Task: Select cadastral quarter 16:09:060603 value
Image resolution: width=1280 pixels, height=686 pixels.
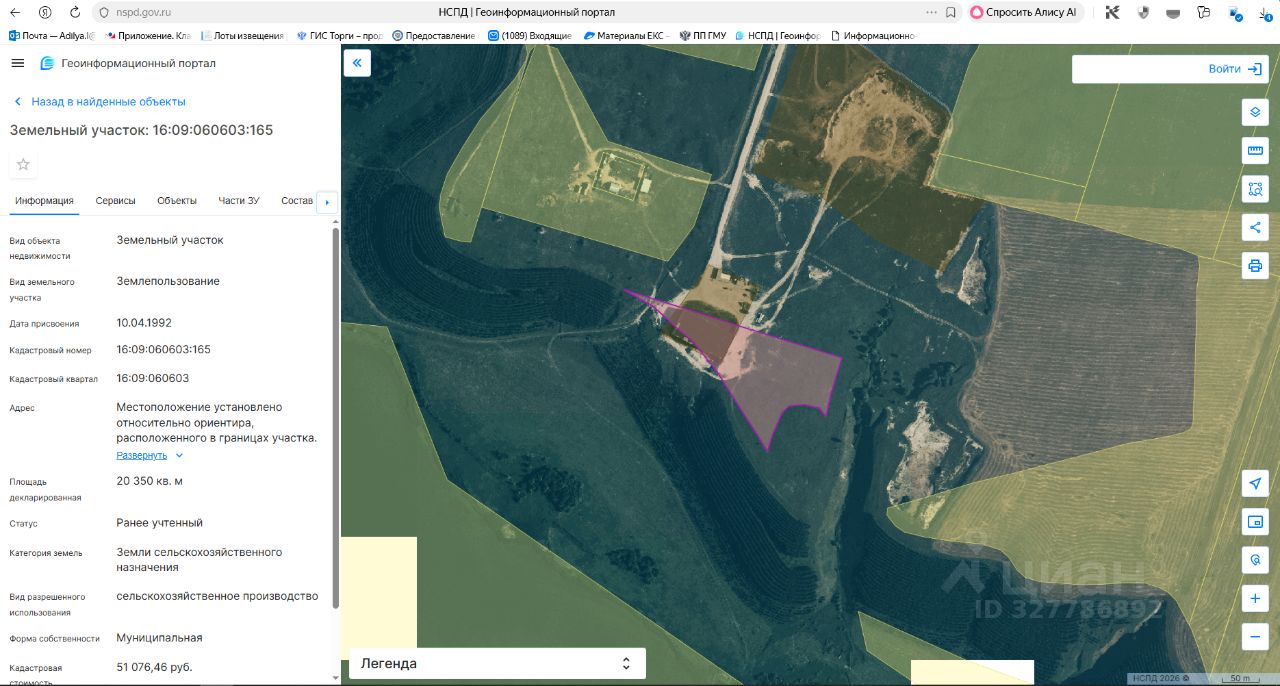Action: (x=152, y=378)
